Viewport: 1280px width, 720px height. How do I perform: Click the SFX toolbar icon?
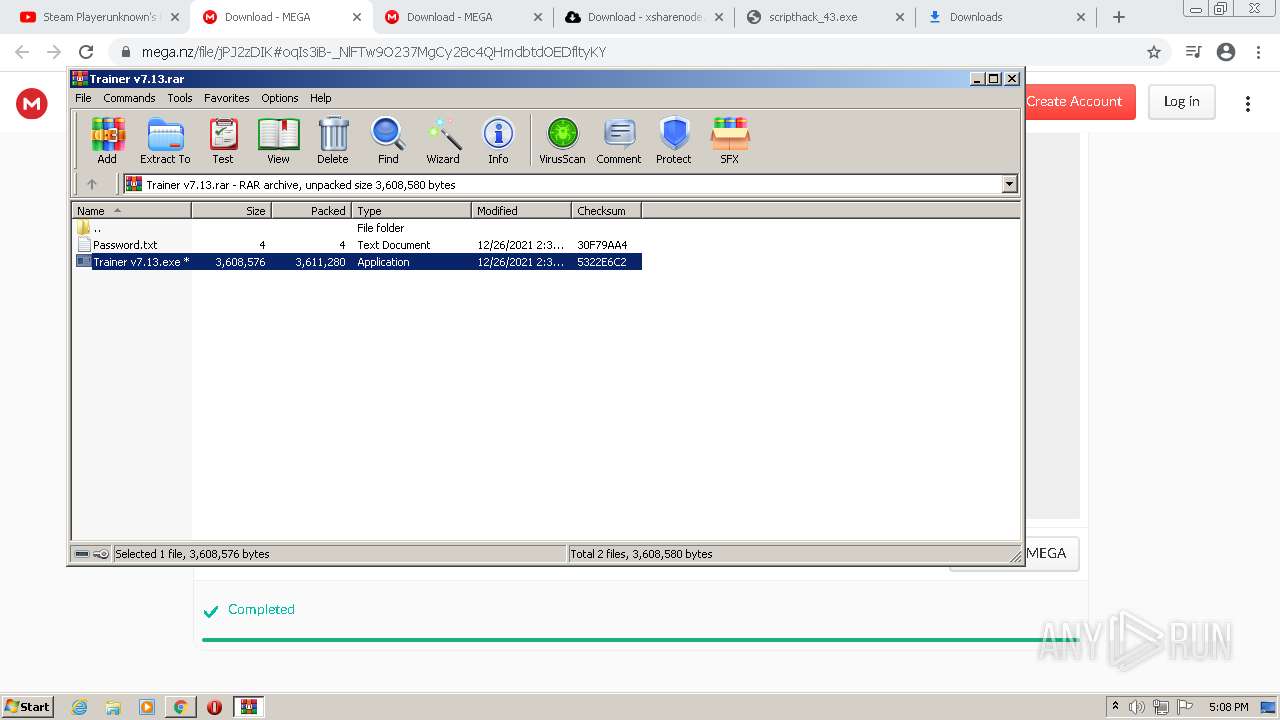730,140
